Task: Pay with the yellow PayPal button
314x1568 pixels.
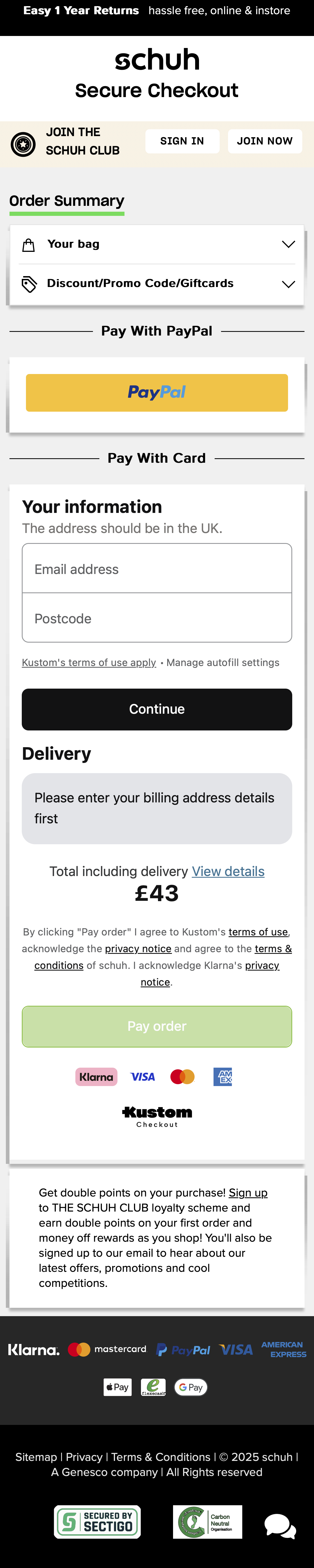Action: pyautogui.click(x=157, y=393)
